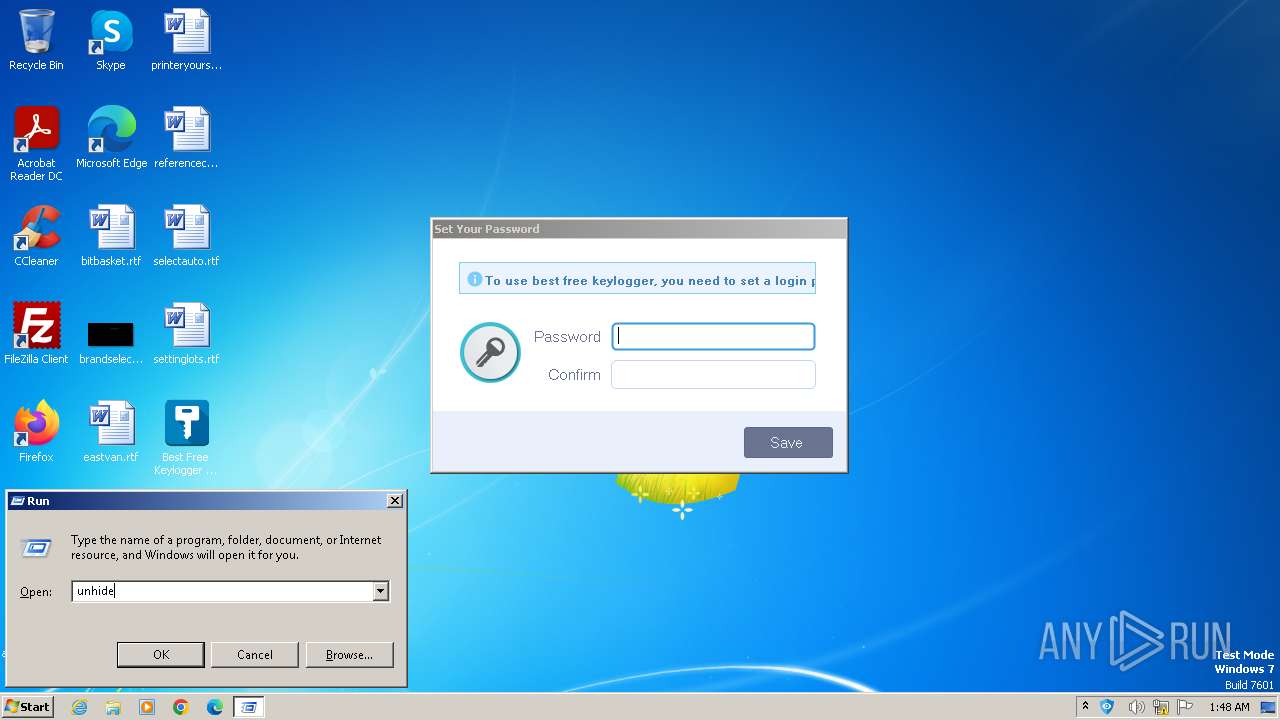Open the Recycle Bin desktop icon
This screenshot has height=720, width=1280.
tap(36, 40)
